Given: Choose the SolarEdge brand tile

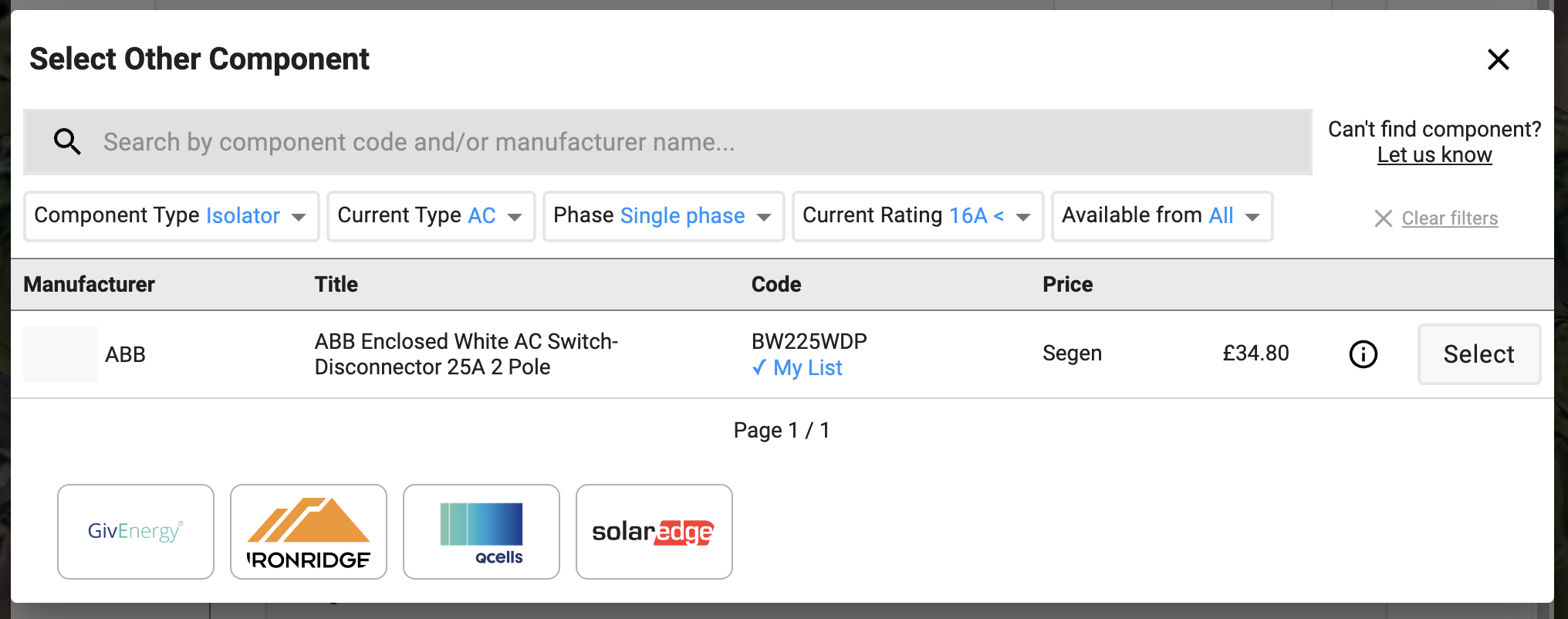Looking at the screenshot, I should [x=654, y=532].
